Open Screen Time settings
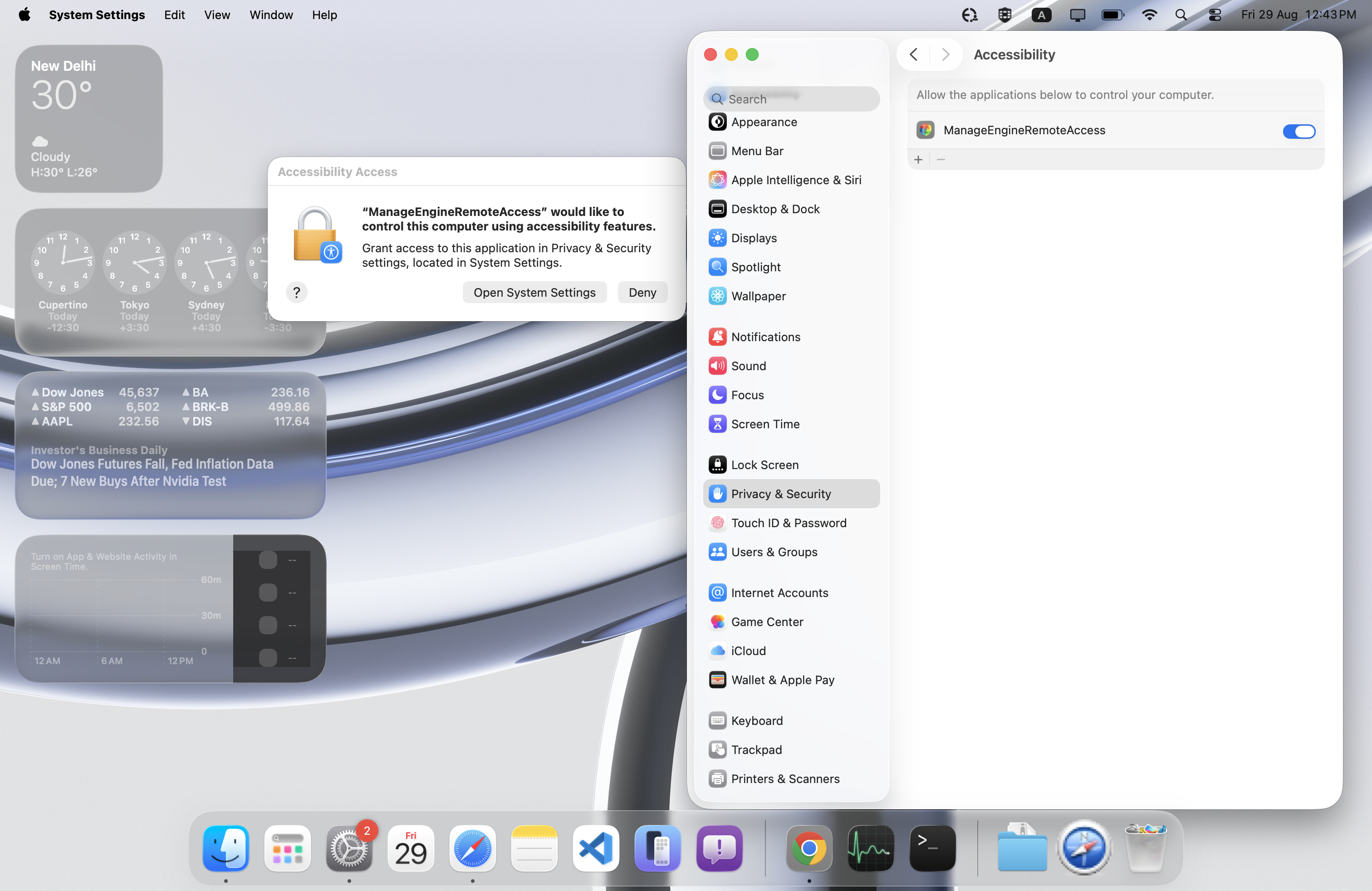 764,424
